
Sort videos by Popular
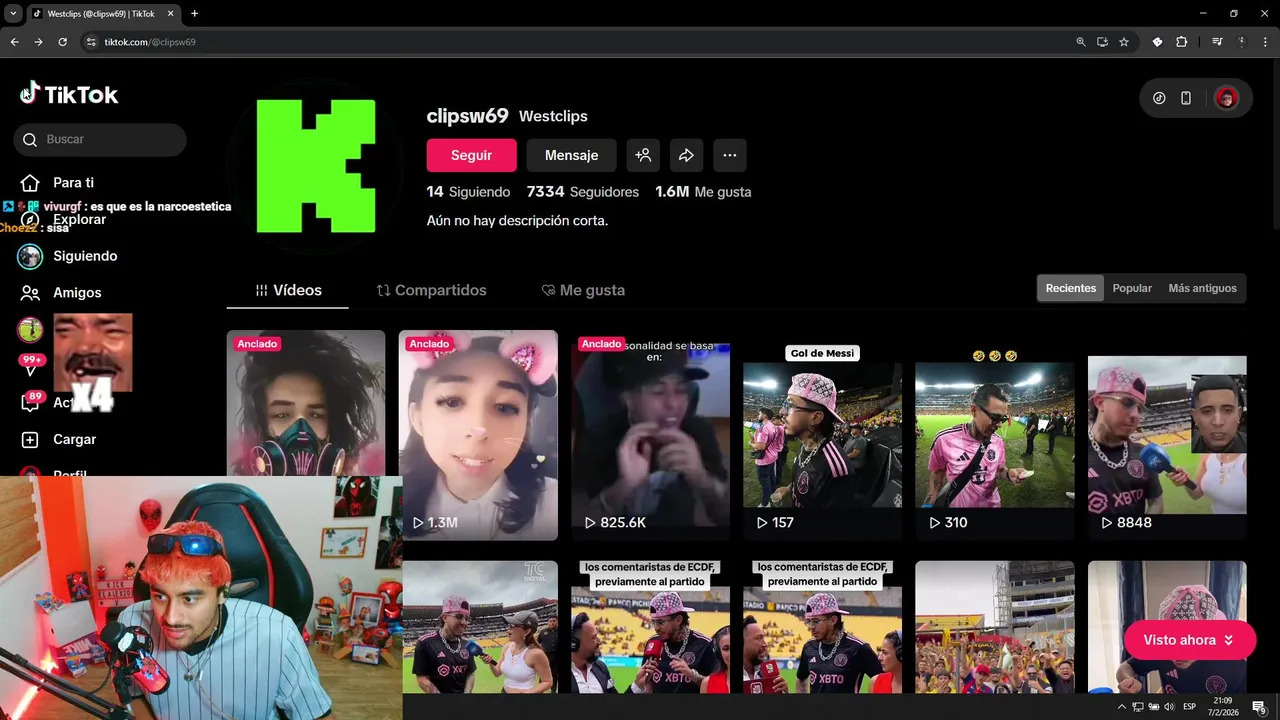(1132, 288)
